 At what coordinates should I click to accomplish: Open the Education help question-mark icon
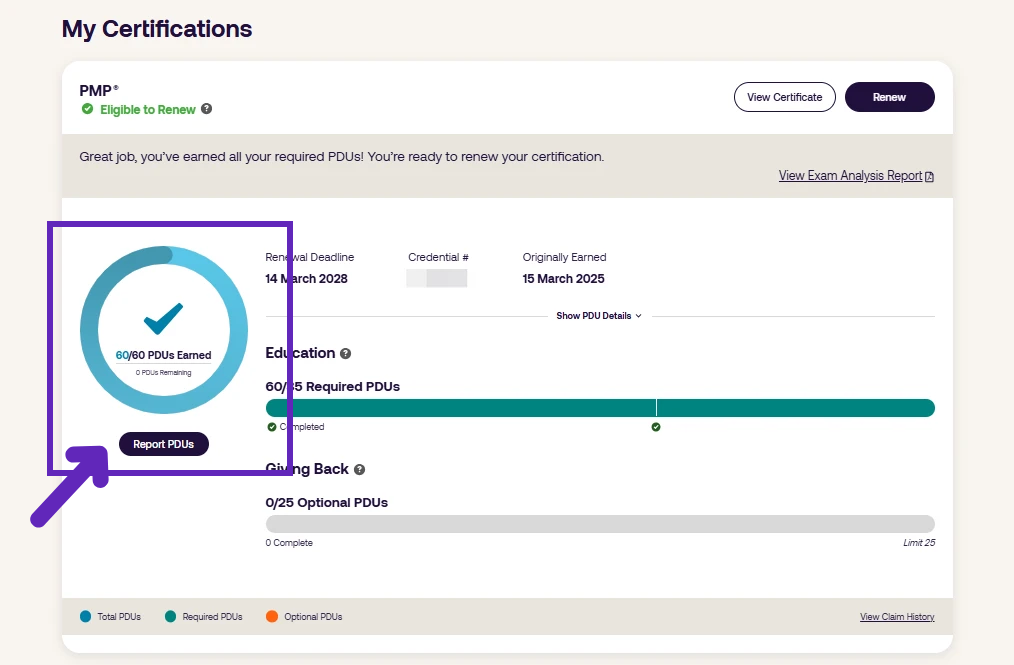pos(345,353)
